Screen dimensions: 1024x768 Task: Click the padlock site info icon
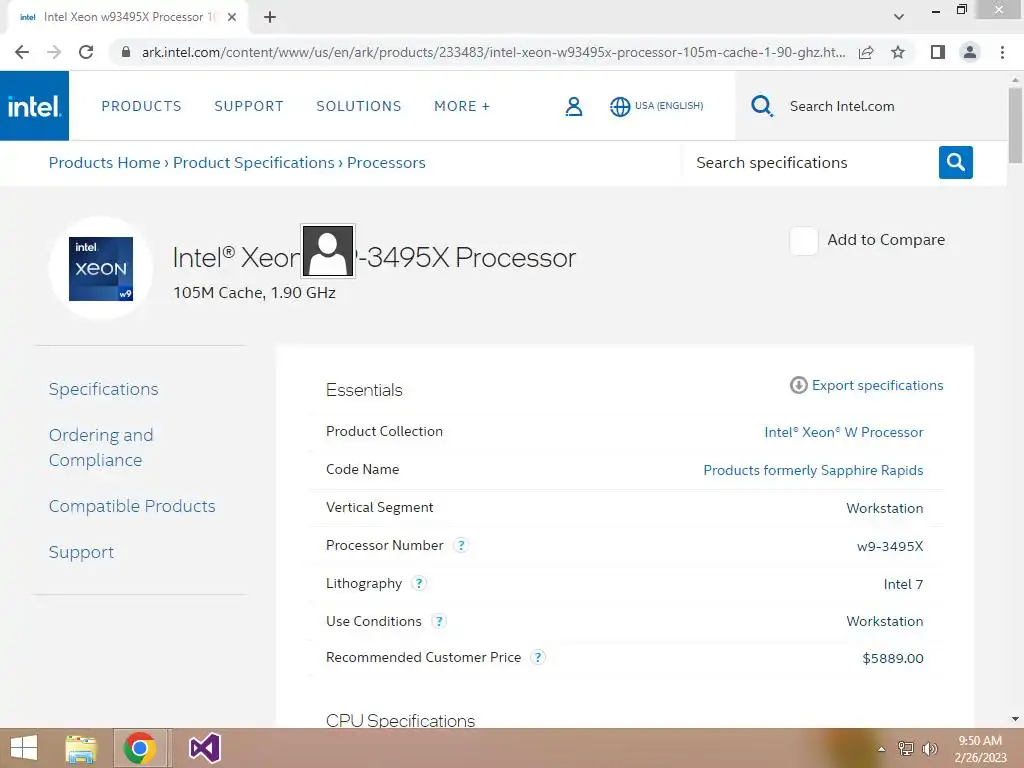(x=126, y=52)
